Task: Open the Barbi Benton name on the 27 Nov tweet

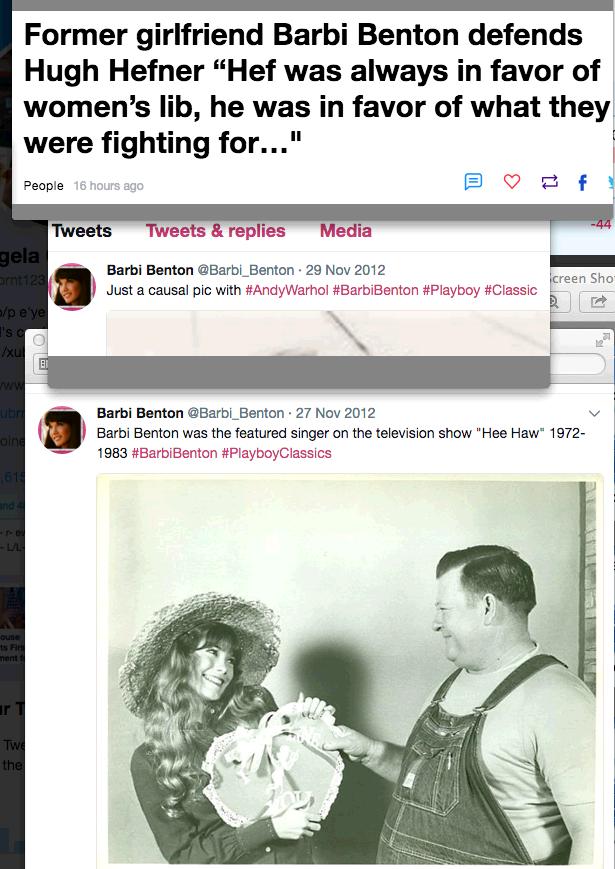Action: 140,413
